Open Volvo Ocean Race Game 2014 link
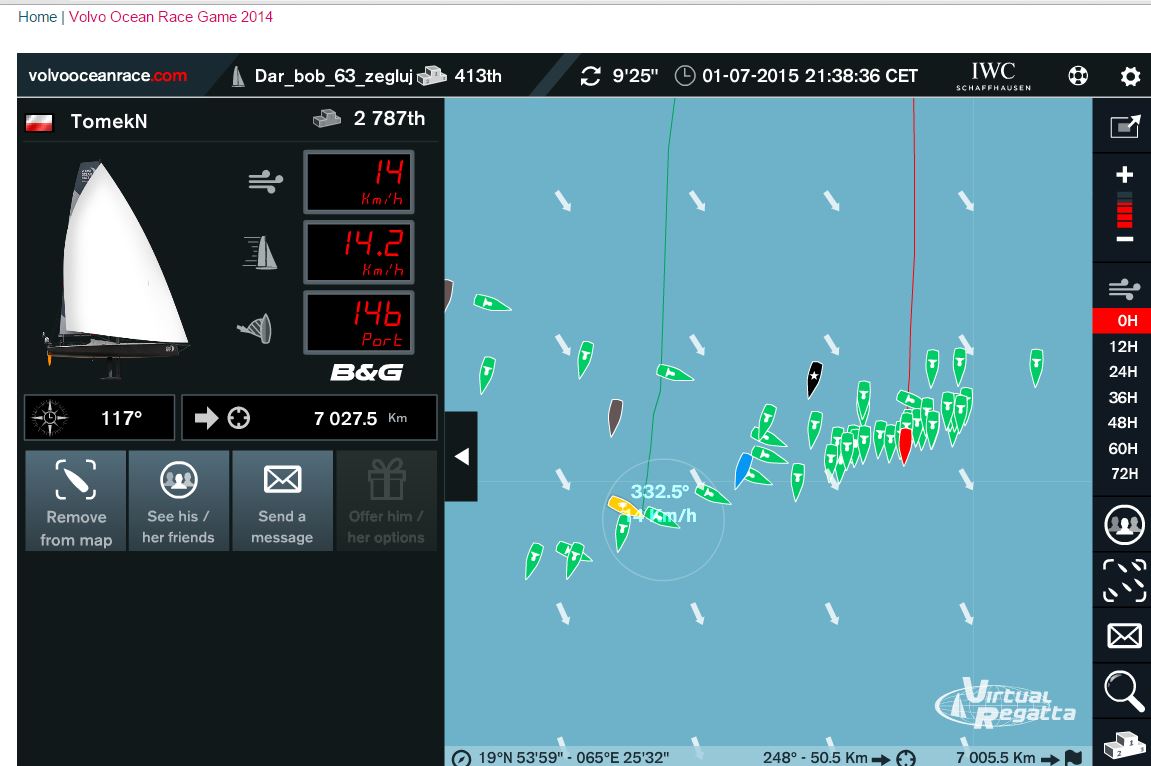The height and width of the screenshot is (766, 1151). pos(170,16)
